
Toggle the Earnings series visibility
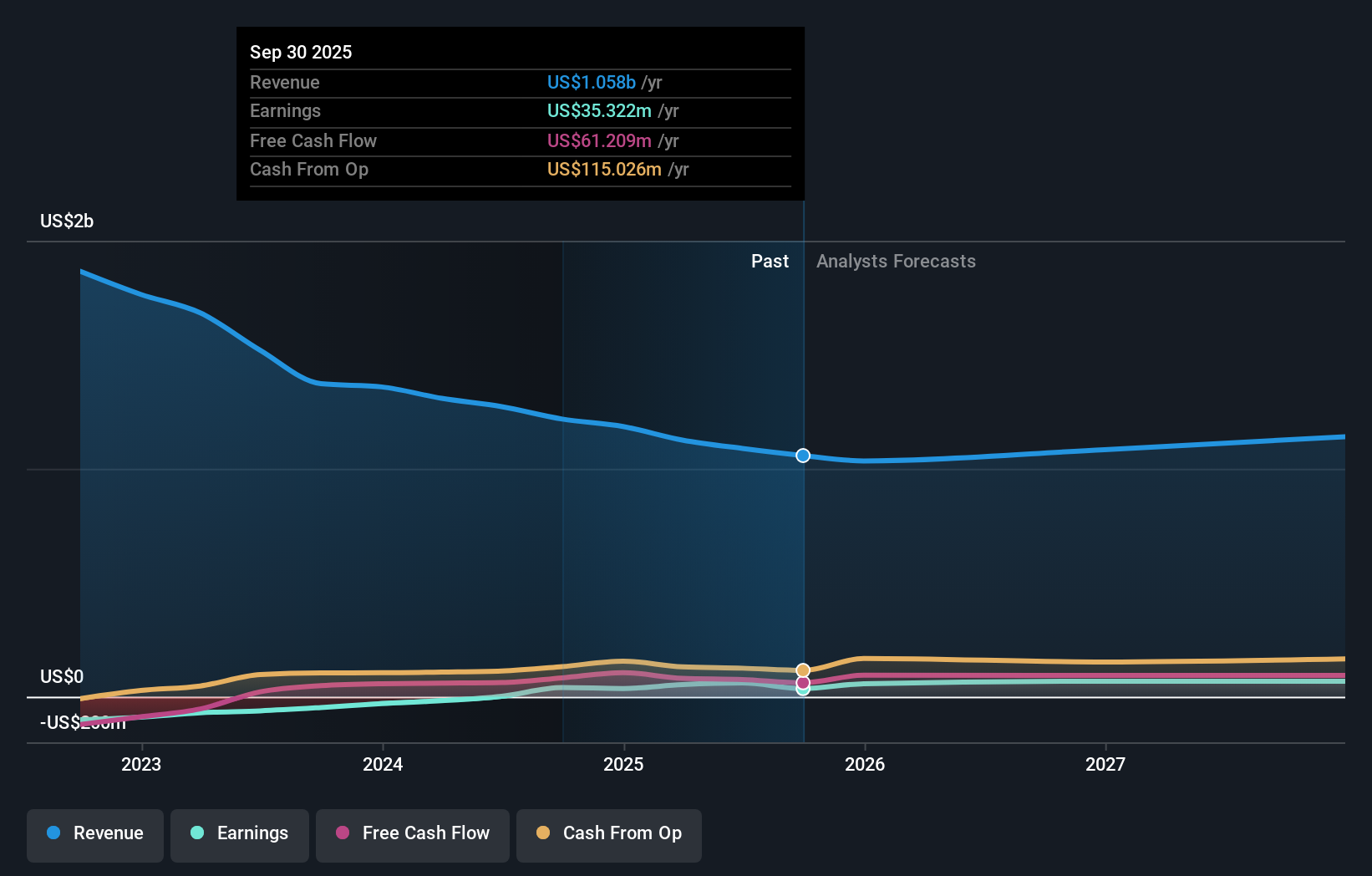[x=239, y=833]
